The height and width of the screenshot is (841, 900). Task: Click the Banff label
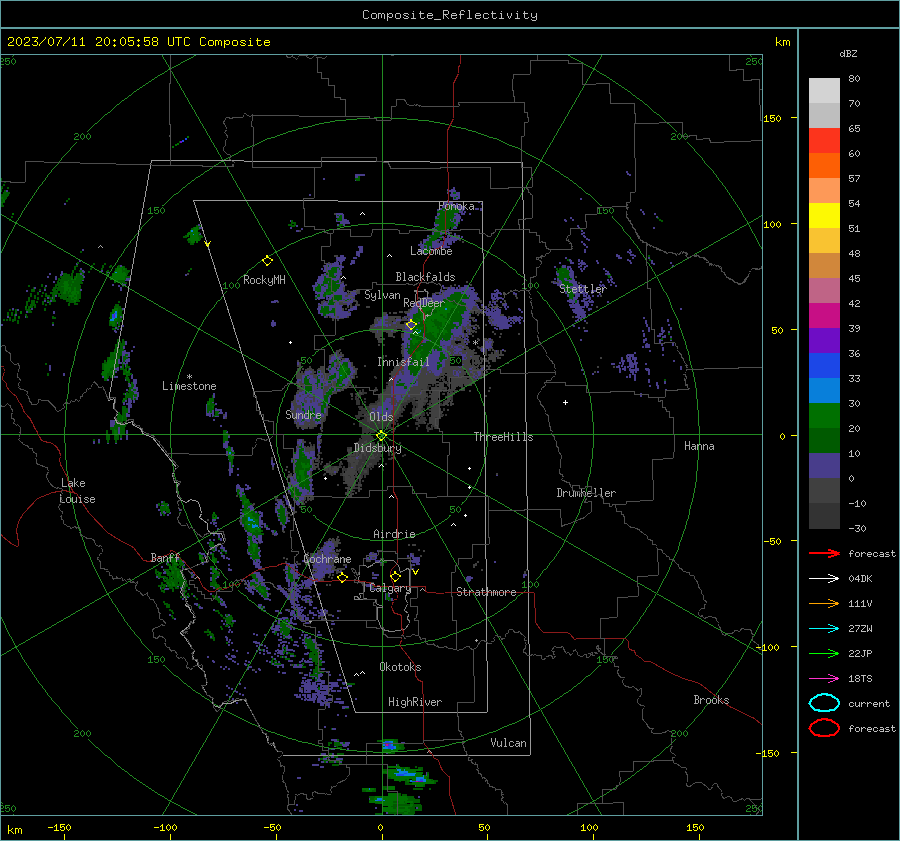(165, 558)
